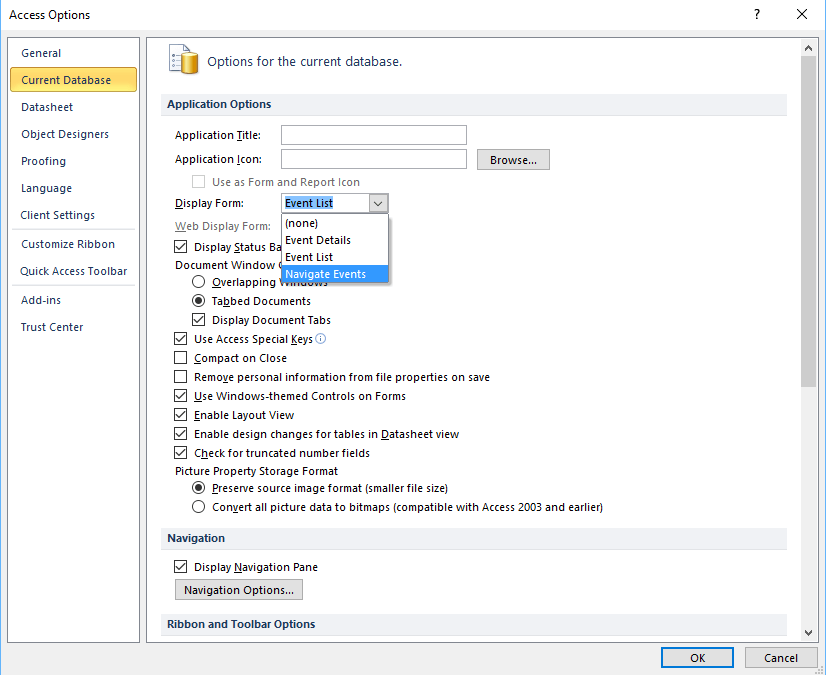The height and width of the screenshot is (675, 826).
Task: Choose Convert all picture data to bitmaps
Action: 199,507
